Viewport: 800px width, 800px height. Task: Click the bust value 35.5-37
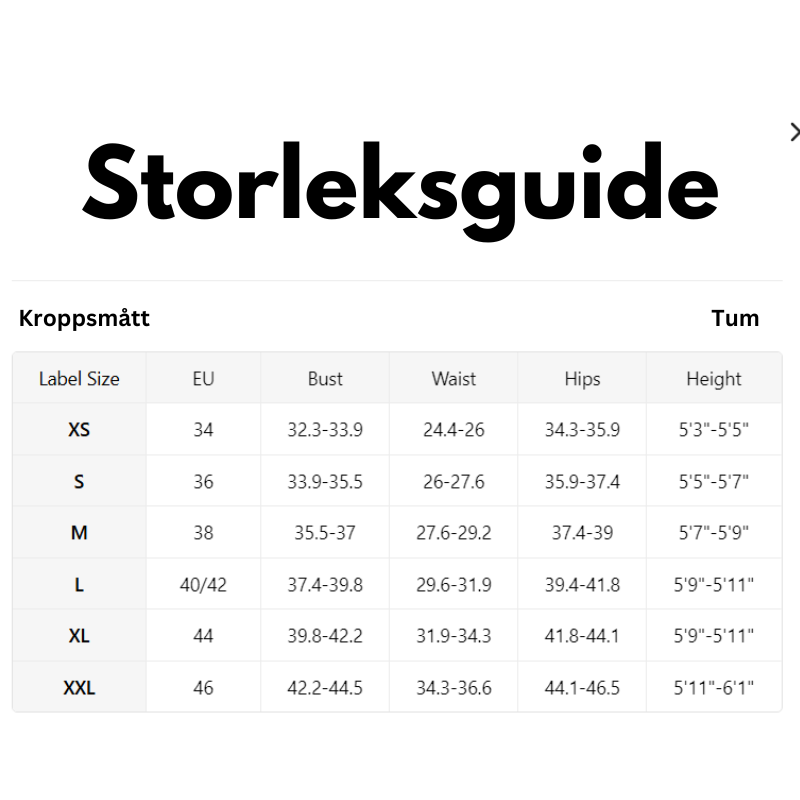pyautogui.click(x=325, y=533)
